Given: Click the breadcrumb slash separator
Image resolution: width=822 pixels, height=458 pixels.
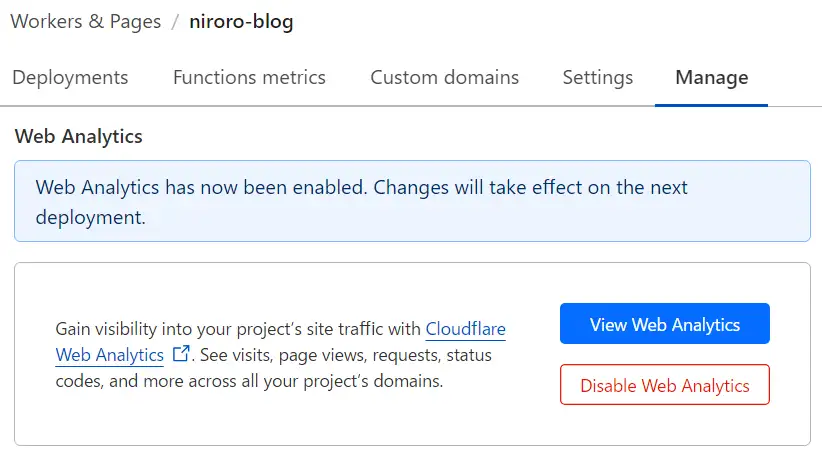Looking at the screenshot, I should coord(175,22).
